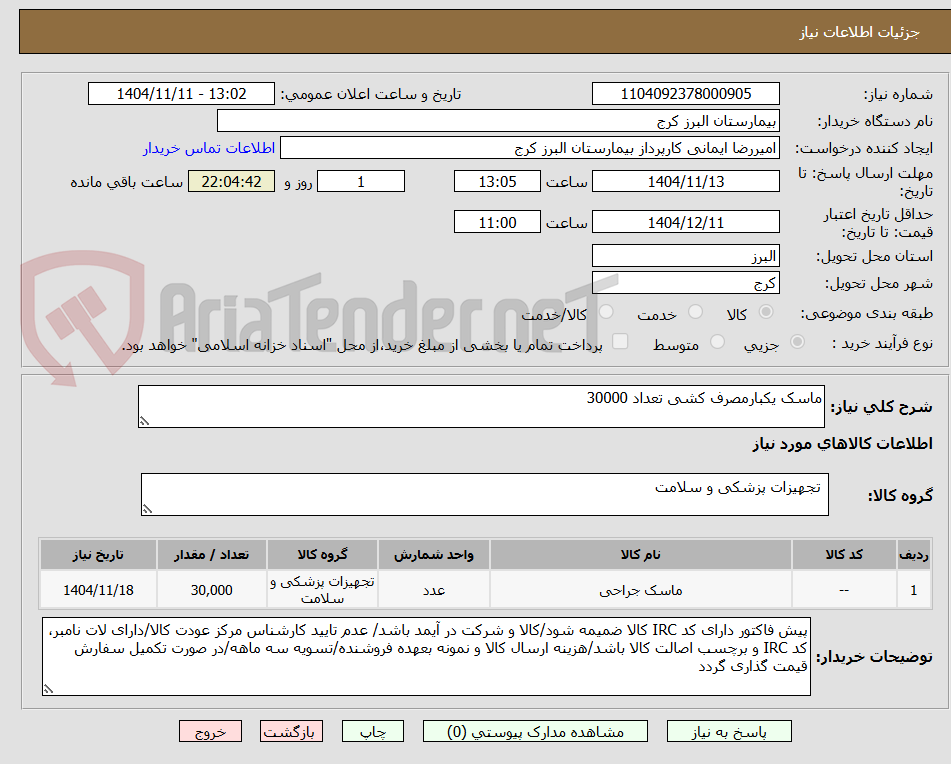
Task: Click requester field امیررضا ایمانی
Action: click(x=529, y=148)
